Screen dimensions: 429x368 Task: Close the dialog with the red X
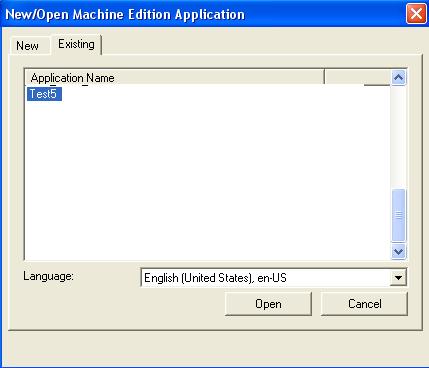pyautogui.click(x=416, y=14)
